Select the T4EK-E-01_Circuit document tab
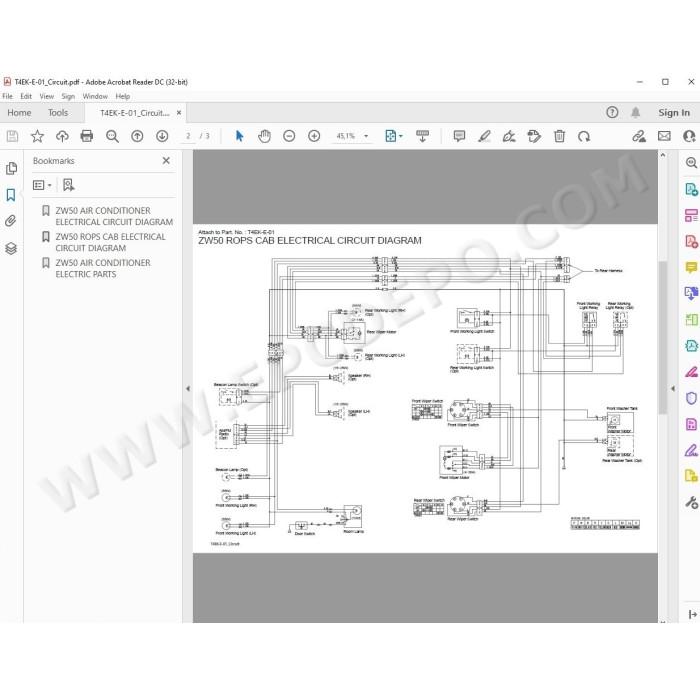The height and width of the screenshot is (700, 700). tap(134, 113)
